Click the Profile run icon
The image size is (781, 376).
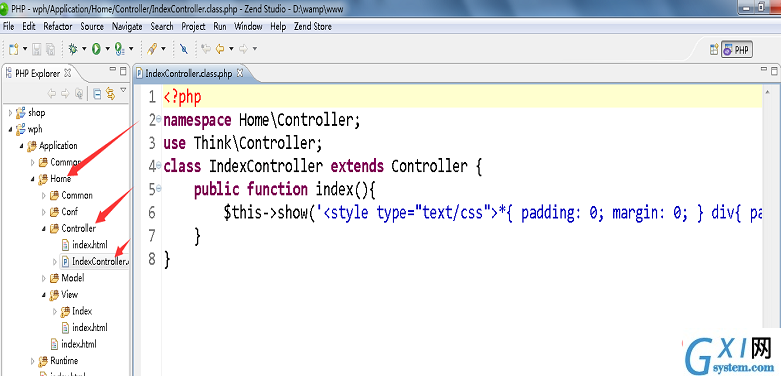pos(120,49)
